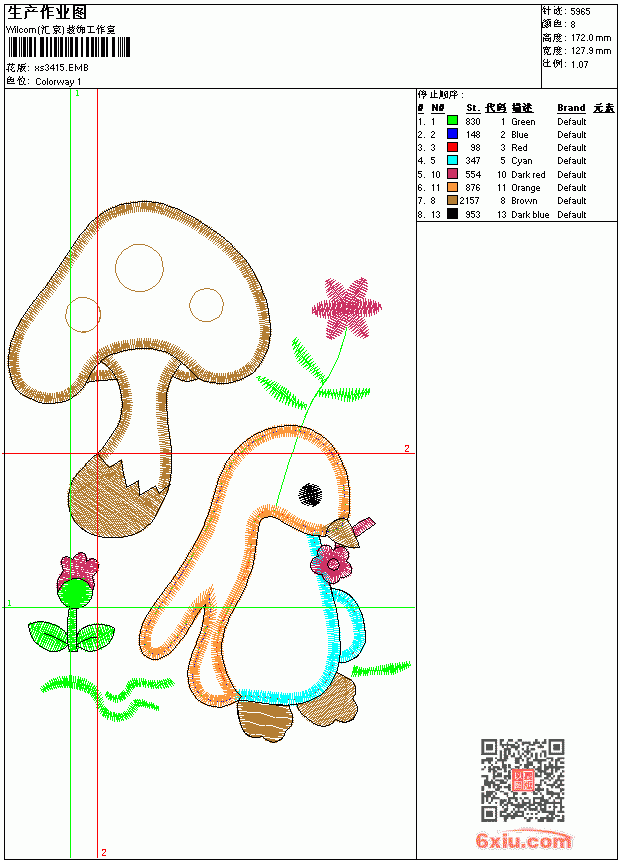Screen dimensions: 620x860
Task: Click the tulip flower with green leaves
Action: (73, 602)
